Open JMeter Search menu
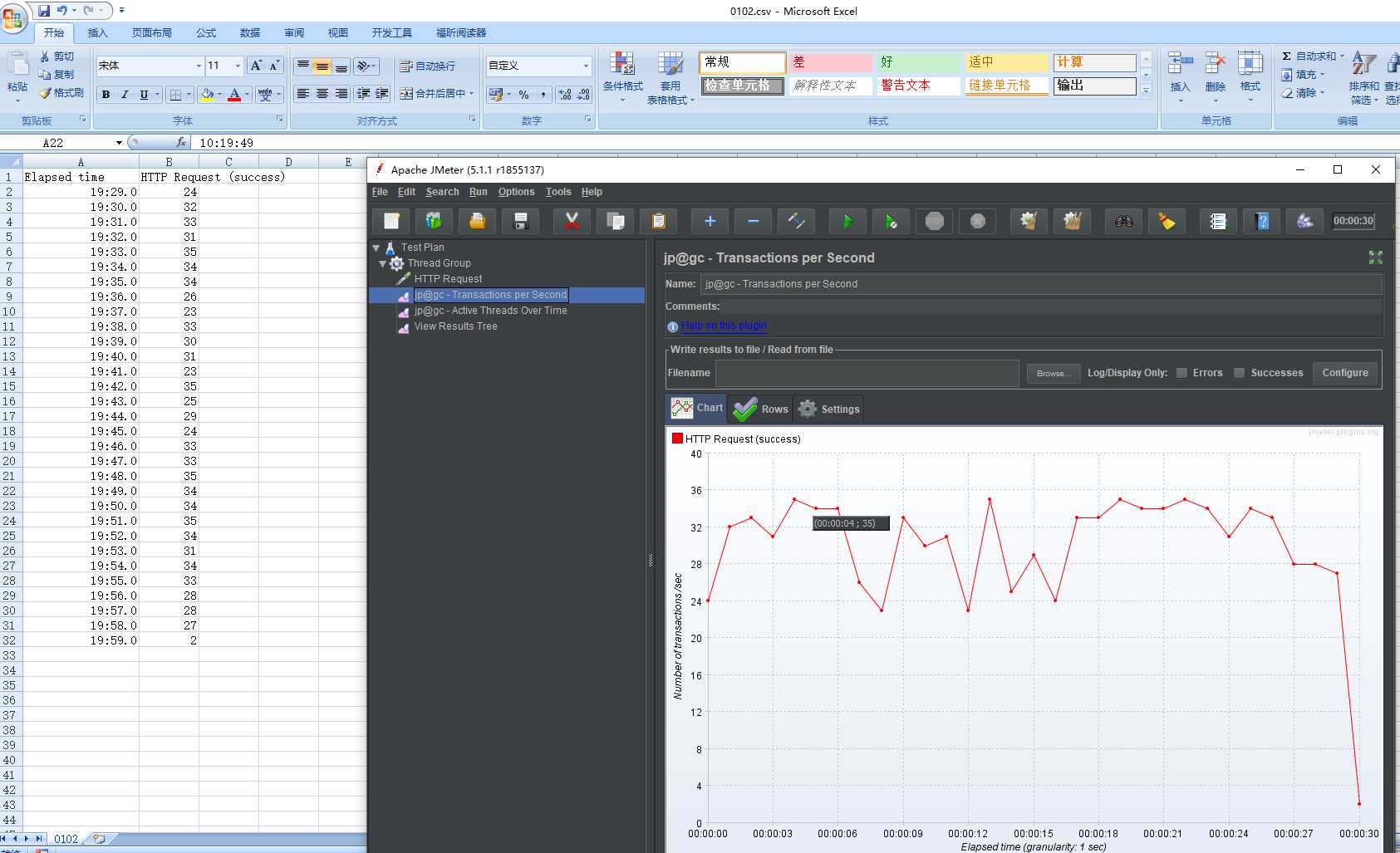 (442, 192)
